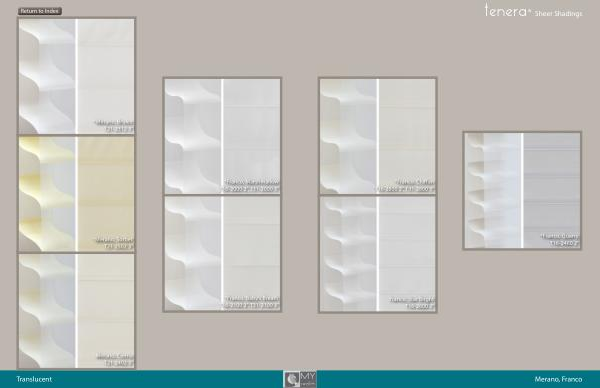Open the white Merano swatch above yellow one
600x388 pixels.
pos(77,76)
